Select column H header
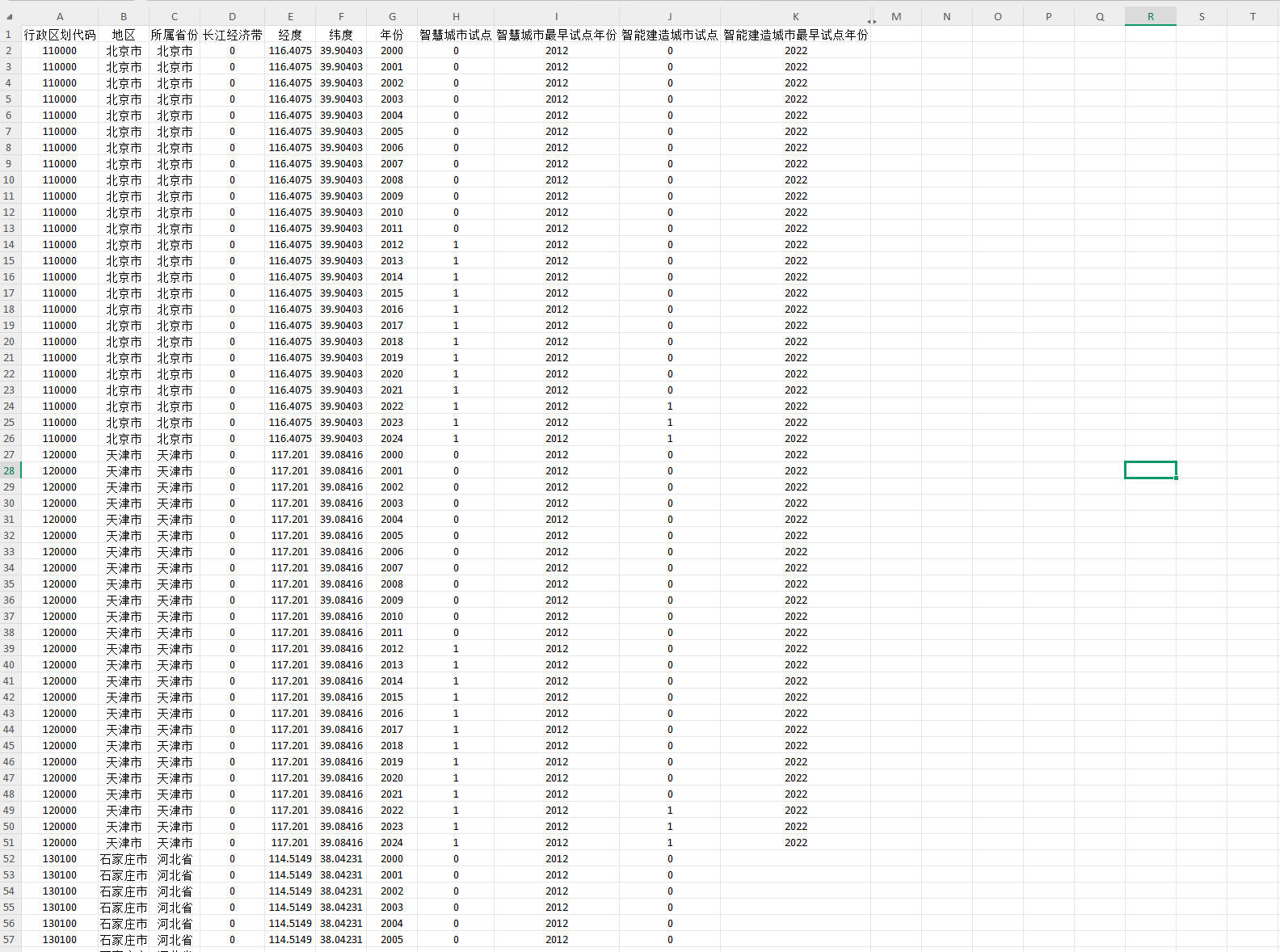Screen dimensions: 1280x952 tap(456, 16)
